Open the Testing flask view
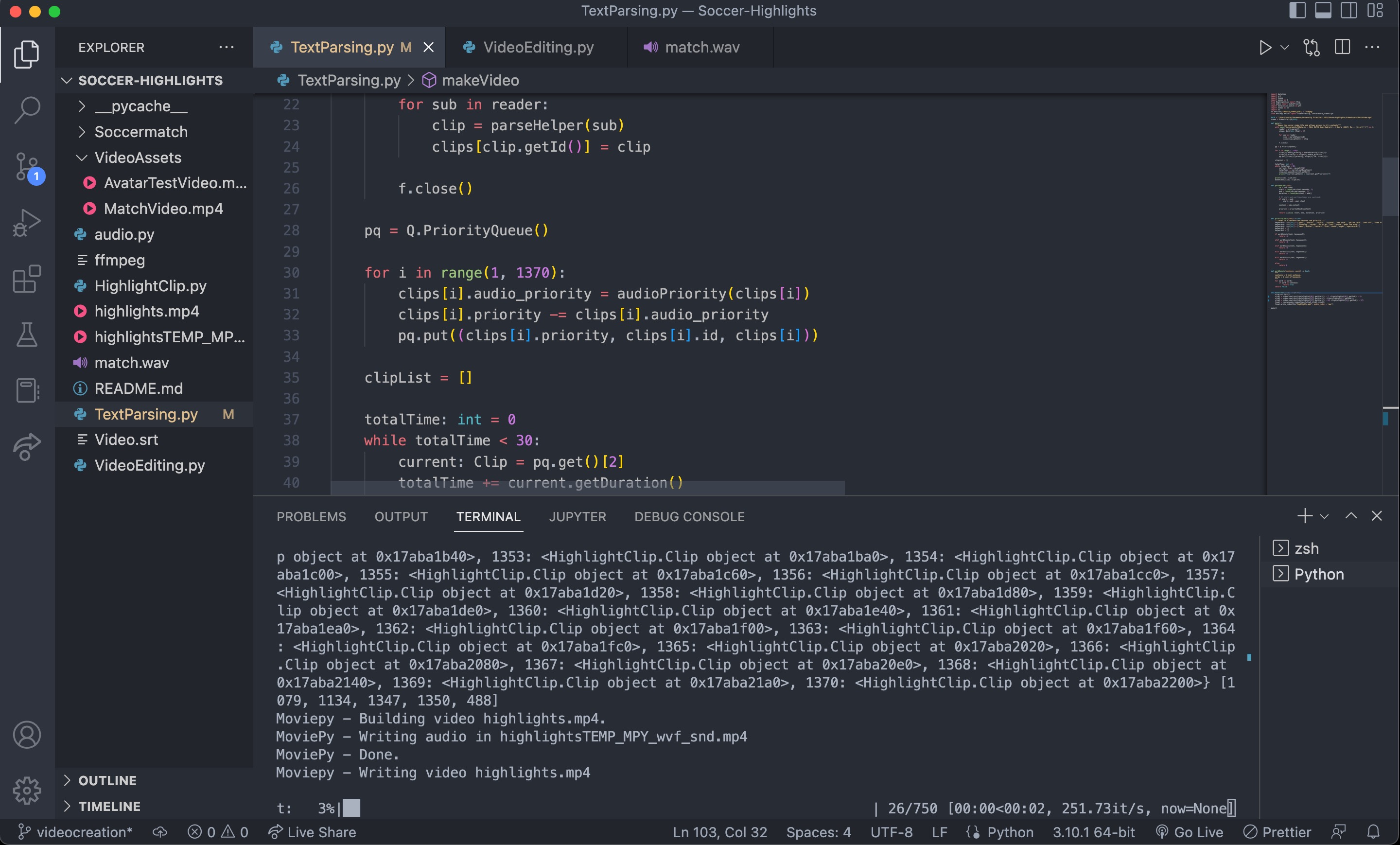Viewport: 1400px width, 845px height. [x=27, y=334]
